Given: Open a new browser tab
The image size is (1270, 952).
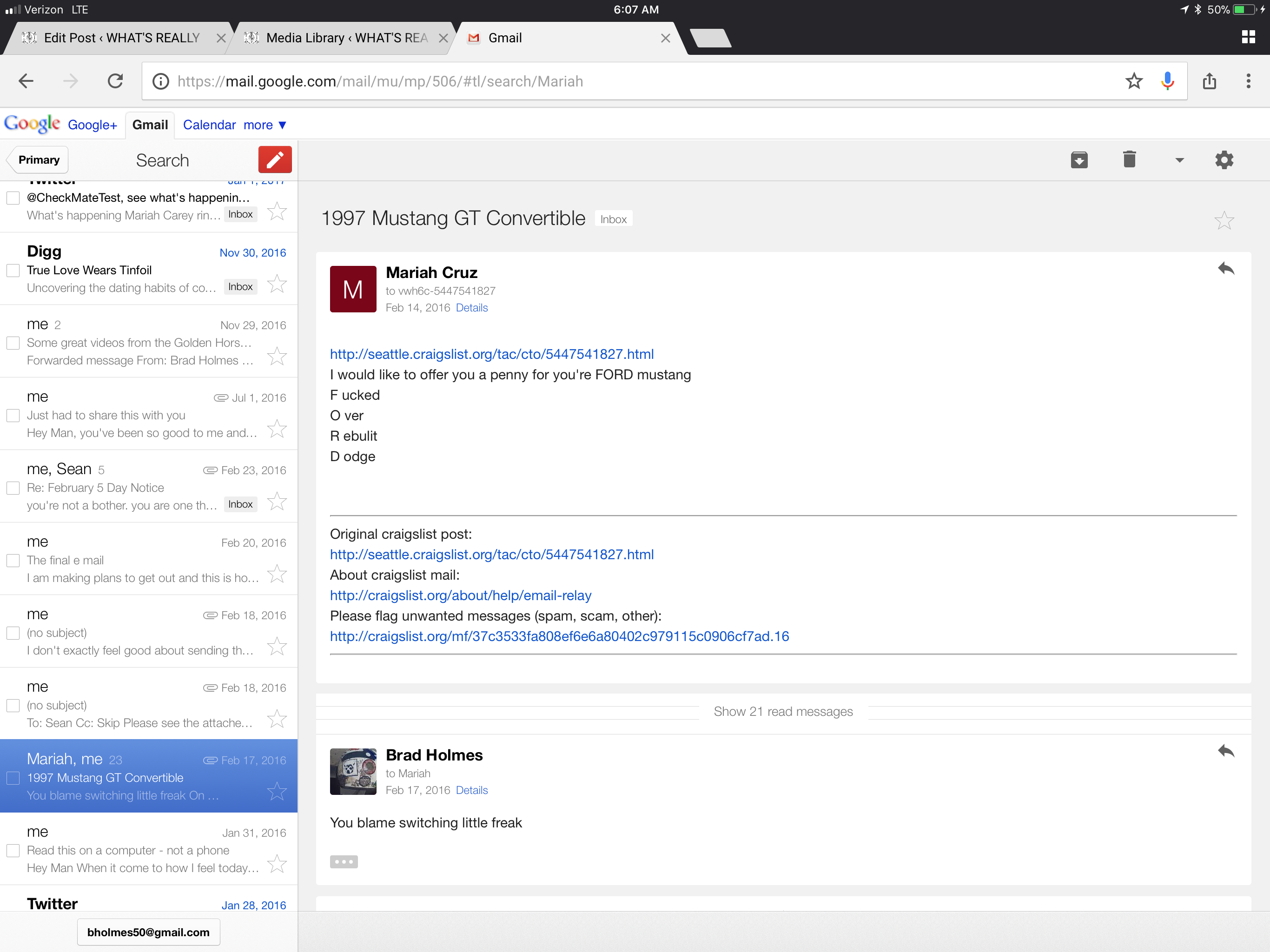Looking at the screenshot, I should [710, 38].
